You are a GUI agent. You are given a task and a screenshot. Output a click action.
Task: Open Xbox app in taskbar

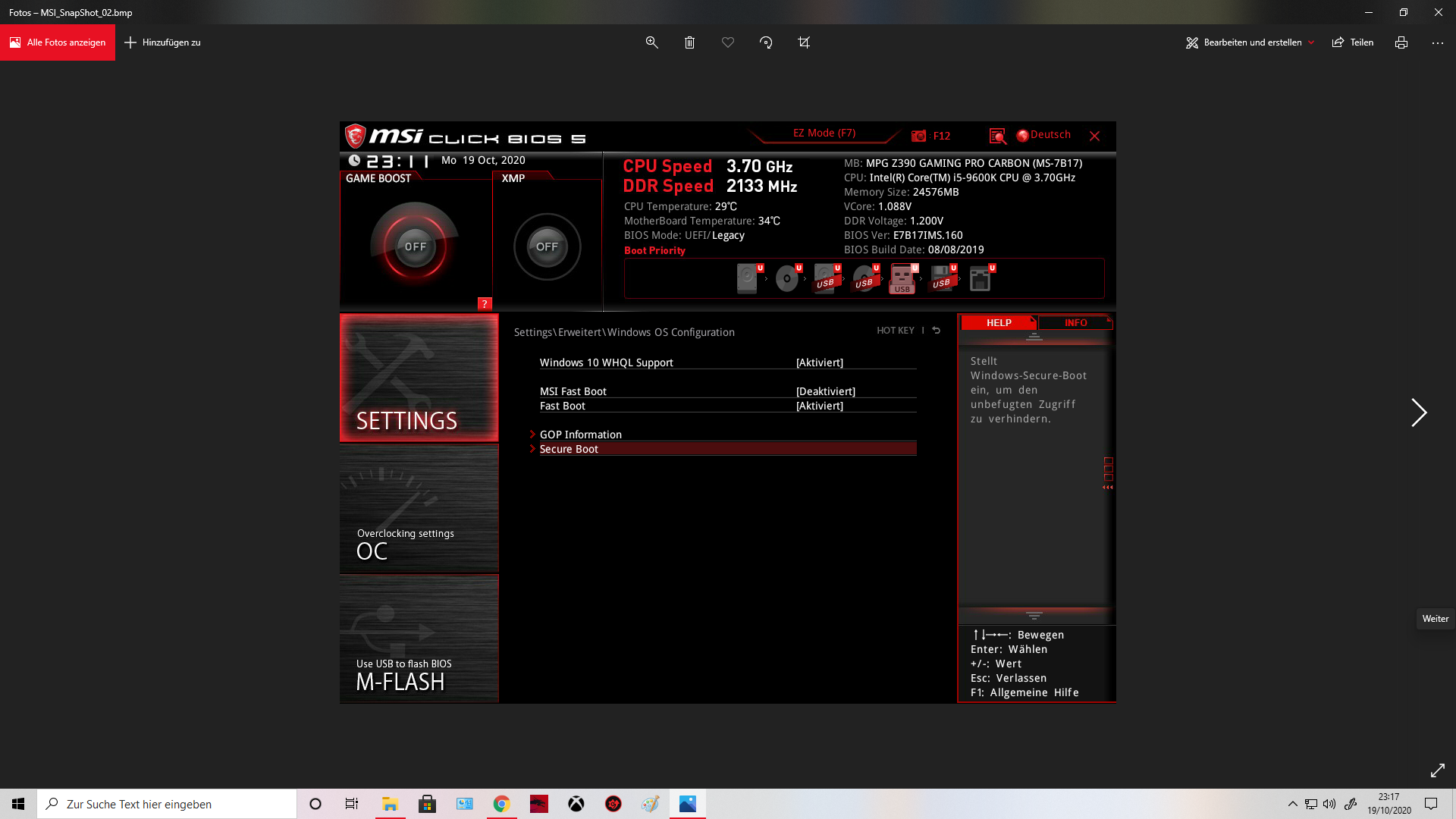point(576,804)
